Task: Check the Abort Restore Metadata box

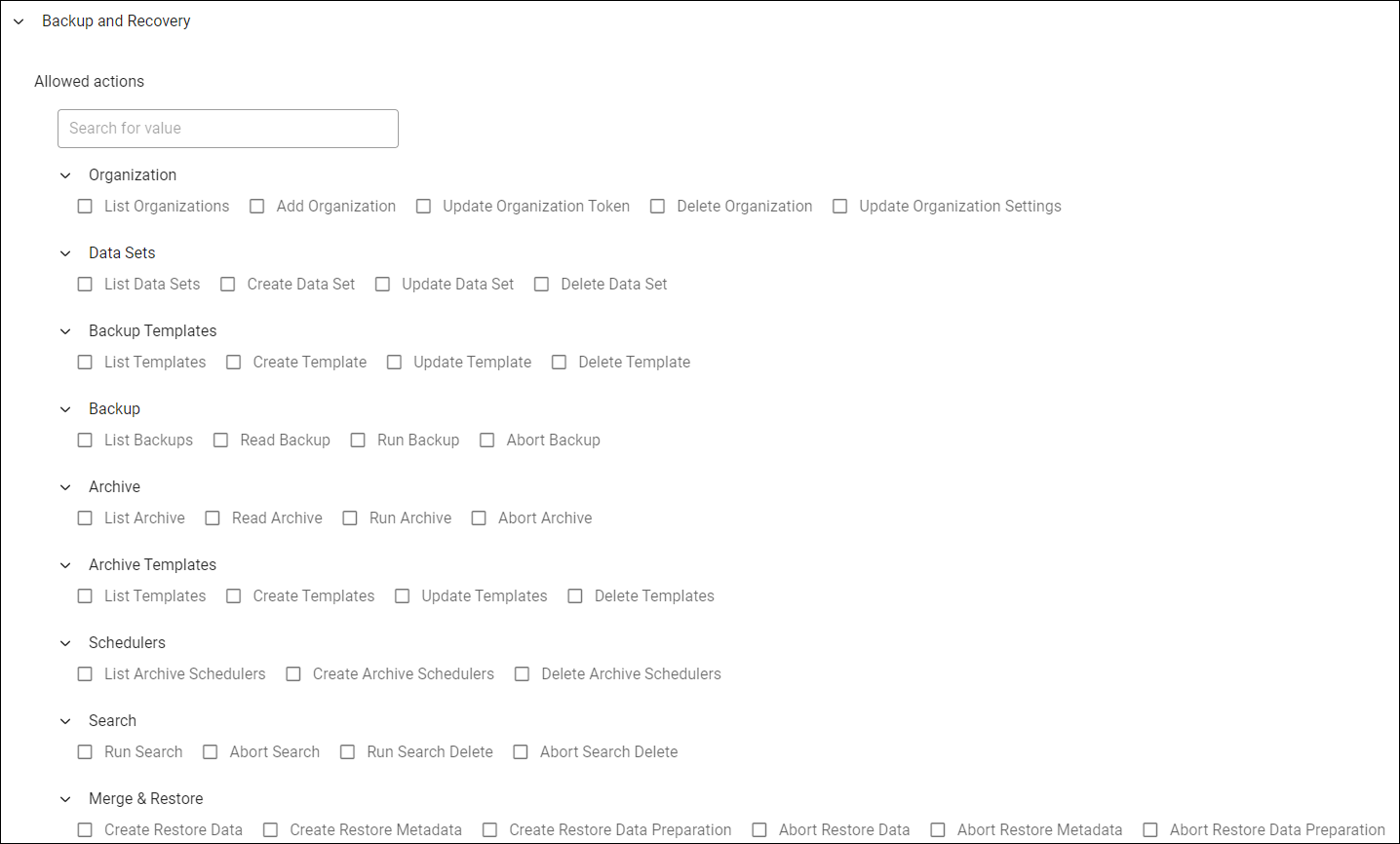Action: click(x=937, y=829)
